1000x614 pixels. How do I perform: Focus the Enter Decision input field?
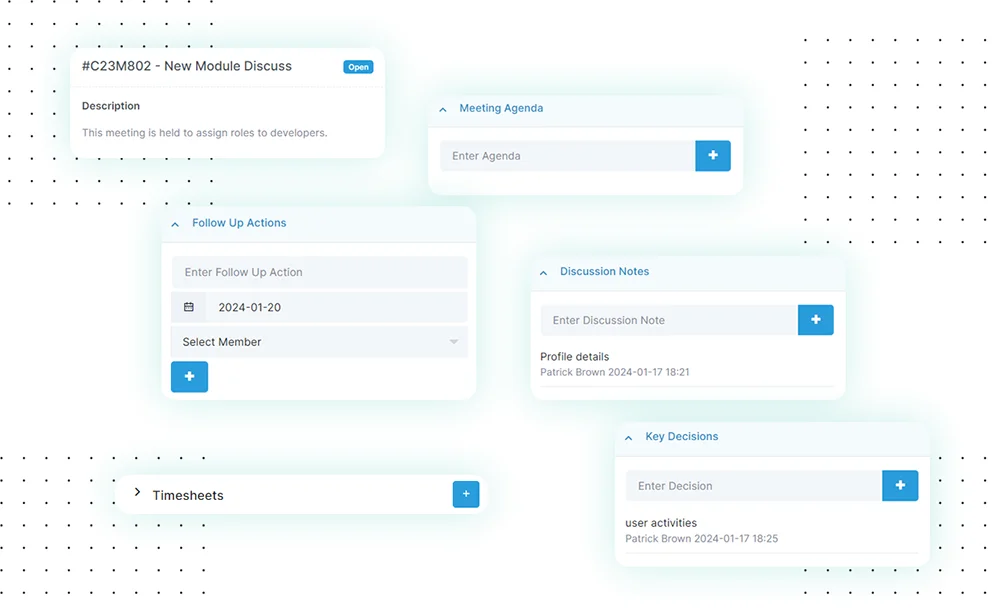[x=753, y=485]
